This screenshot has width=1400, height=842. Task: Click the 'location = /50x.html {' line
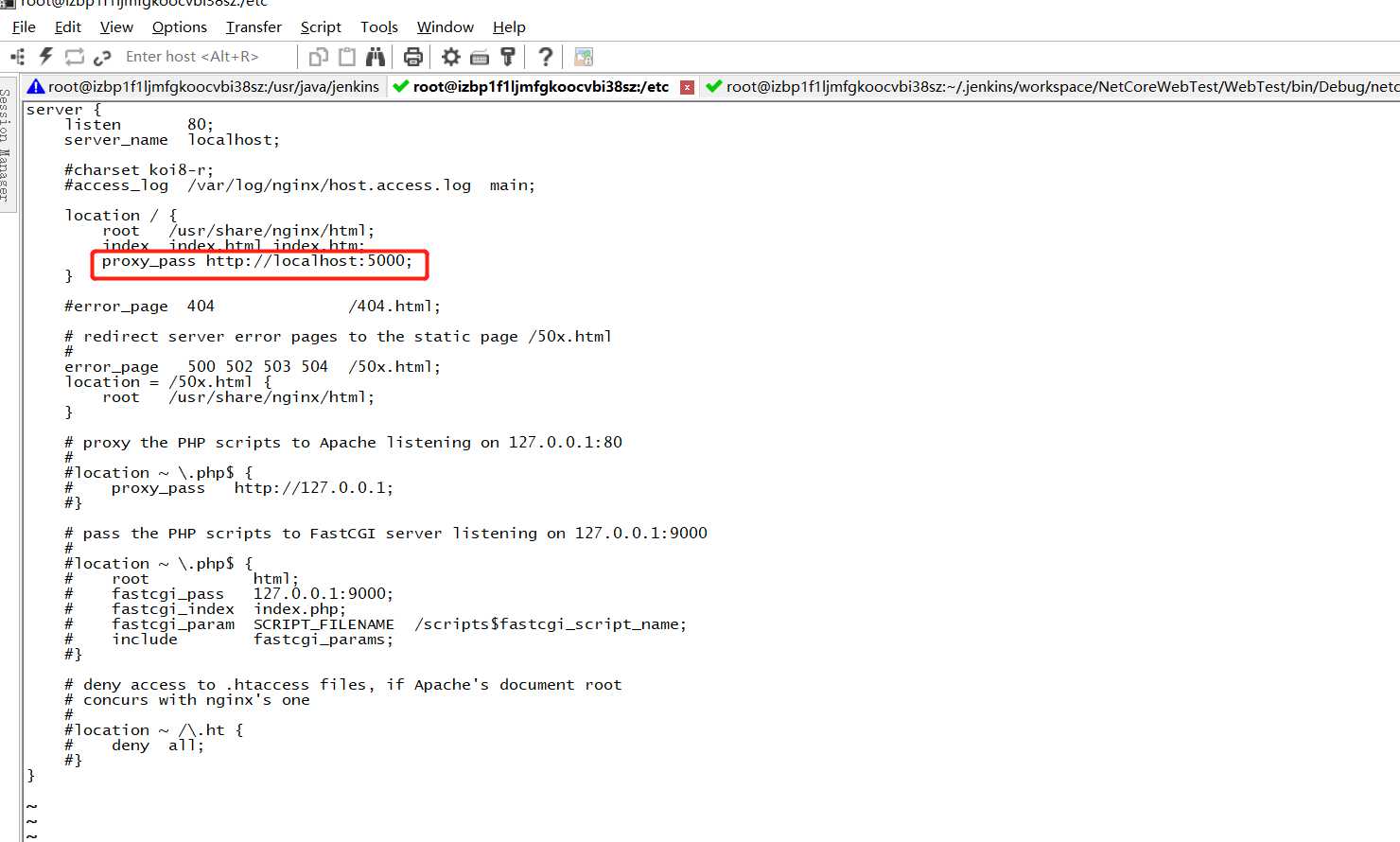pyautogui.click(x=168, y=382)
